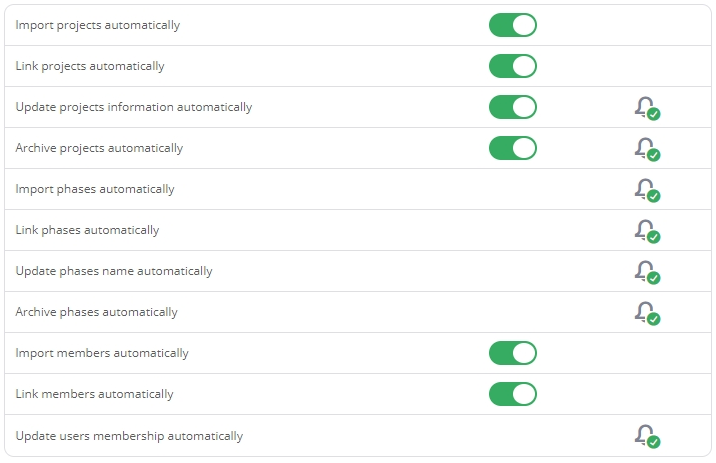716x463 pixels.
Task: Click the Update users membership automatically text
Action: tap(129, 436)
